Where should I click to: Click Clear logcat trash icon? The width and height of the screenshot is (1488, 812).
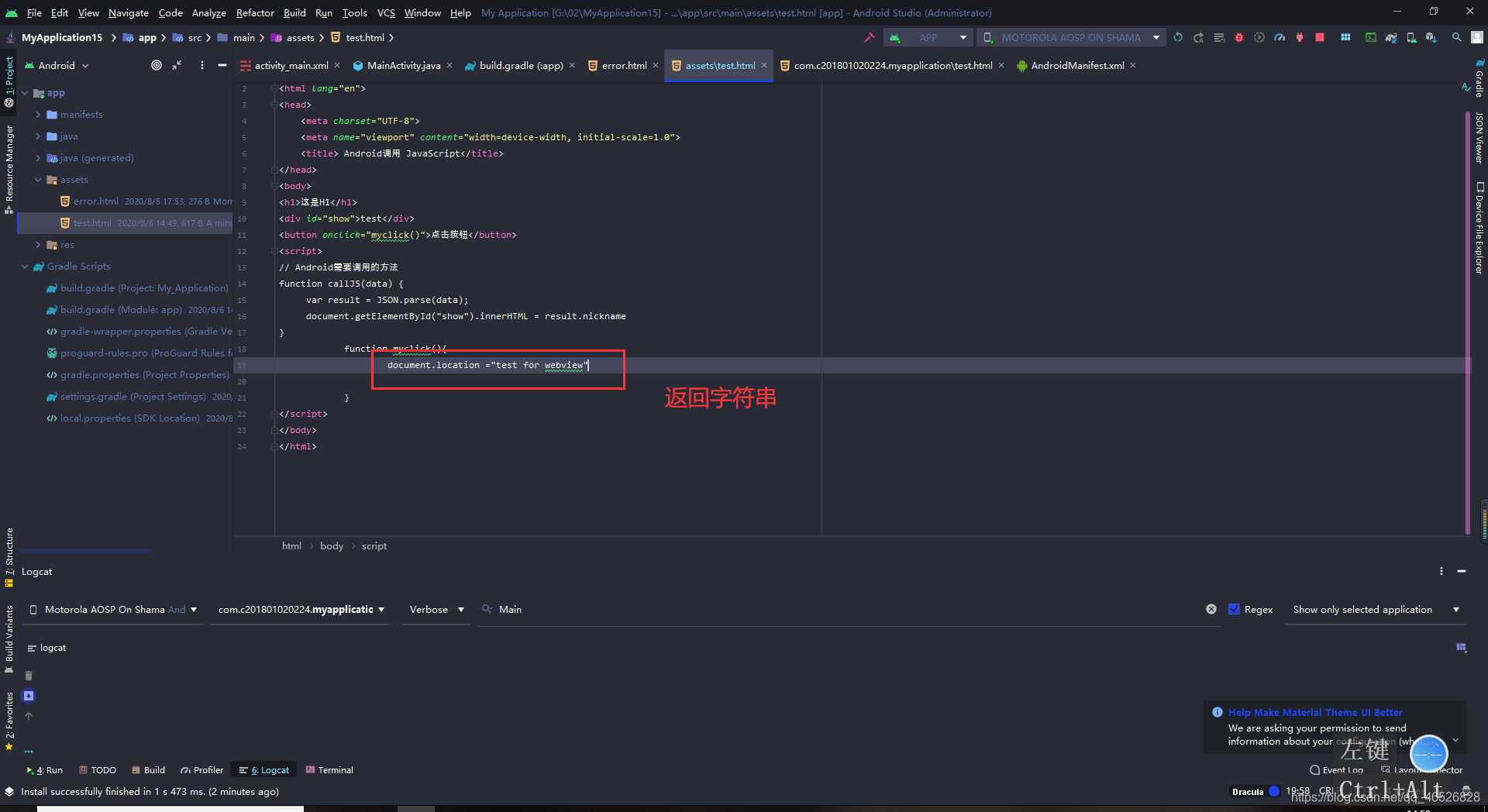[29, 676]
